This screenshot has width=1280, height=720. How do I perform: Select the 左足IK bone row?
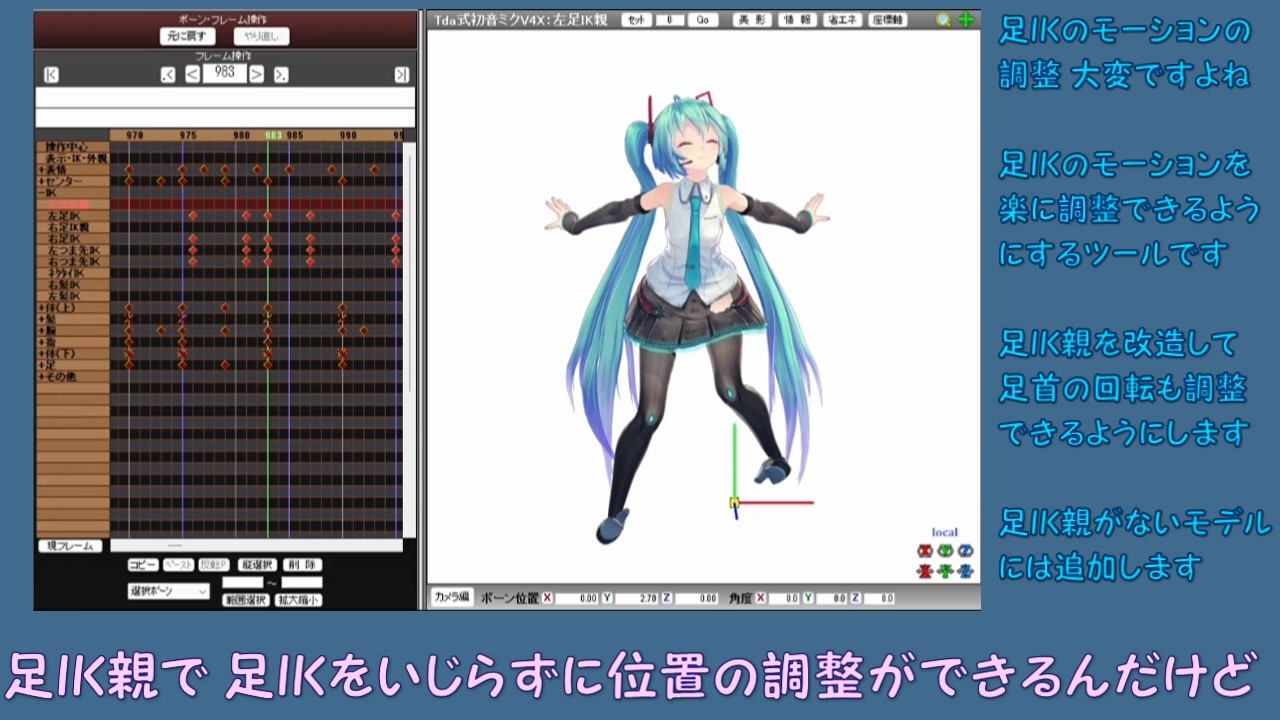72,216
